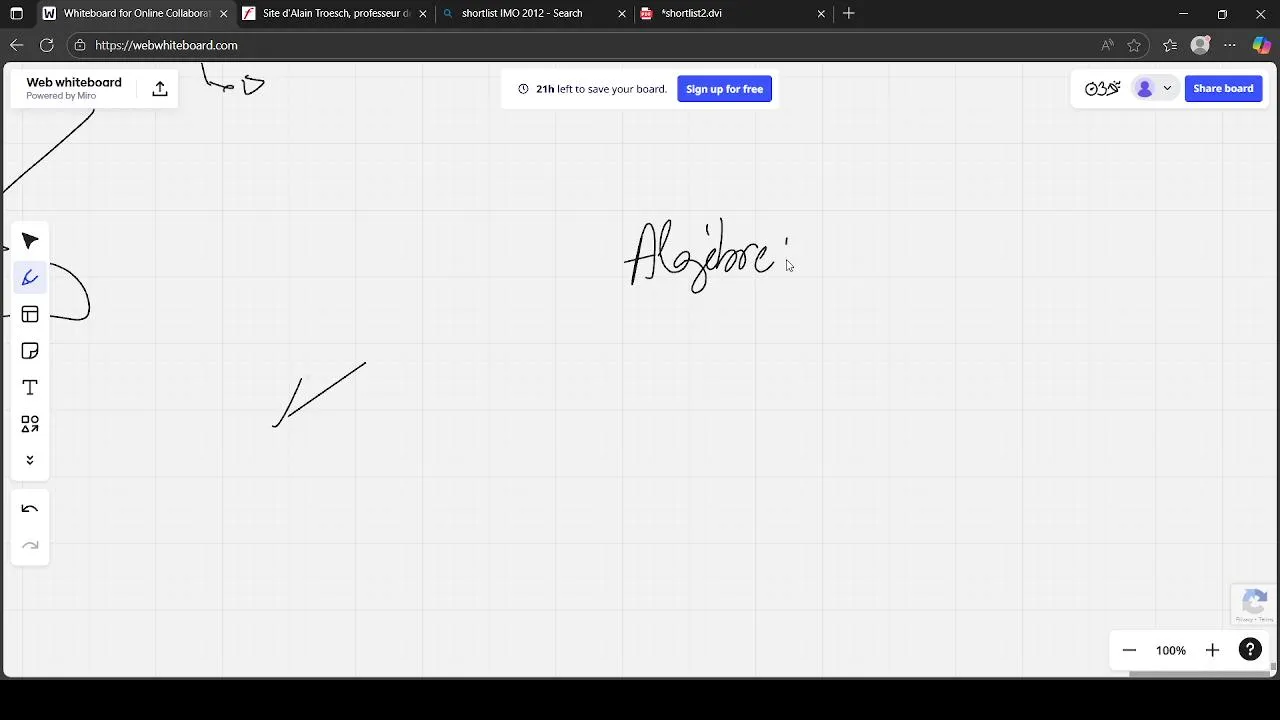Select the arrow Select tool

[x=30, y=241]
